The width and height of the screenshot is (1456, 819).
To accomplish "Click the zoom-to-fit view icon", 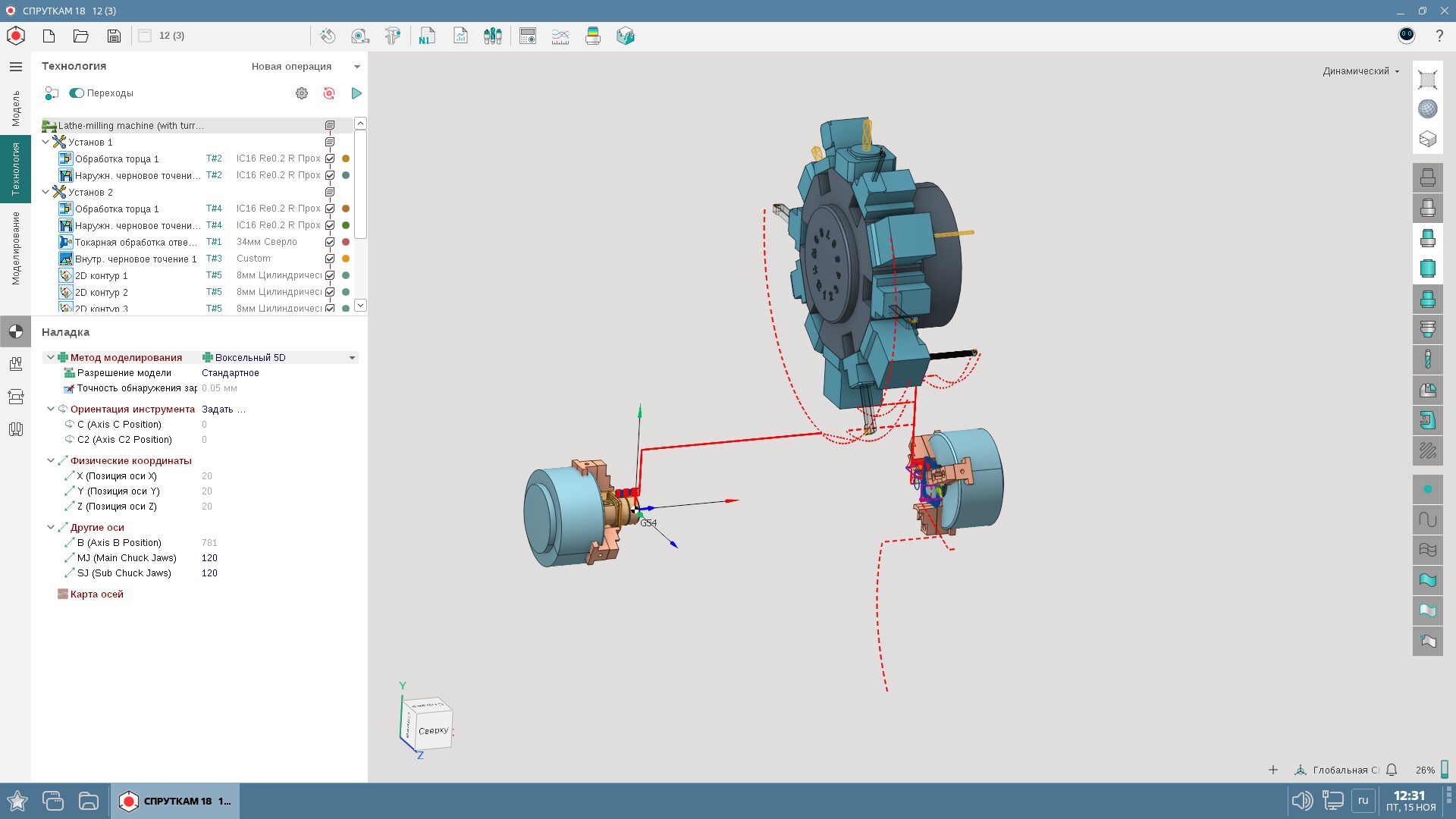I will coord(1427,80).
